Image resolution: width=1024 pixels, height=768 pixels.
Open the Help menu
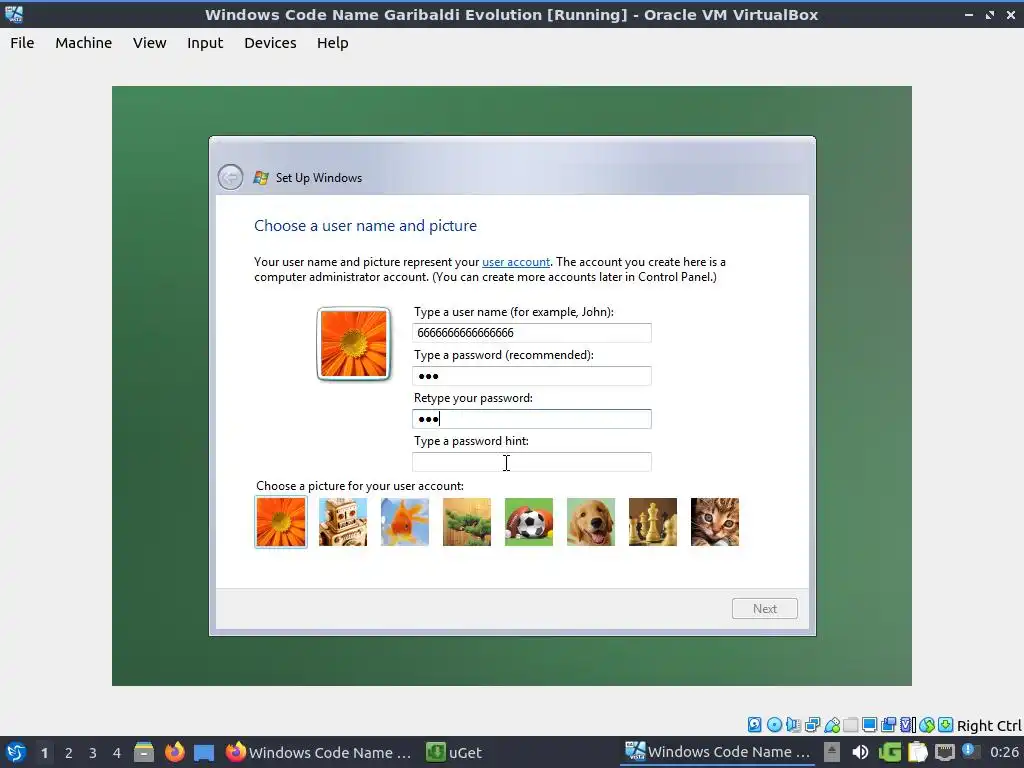[332, 43]
